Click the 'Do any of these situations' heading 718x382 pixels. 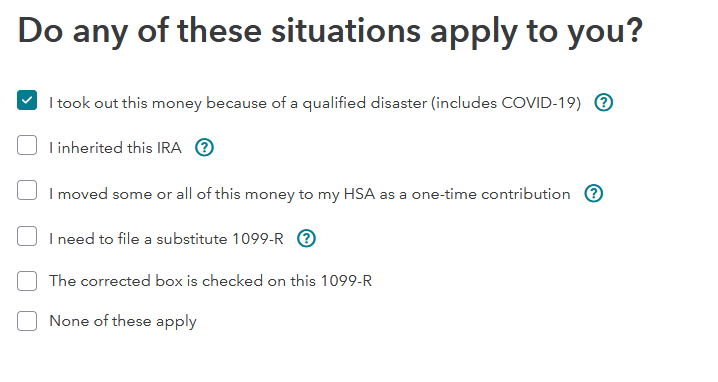click(x=330, y=32)
